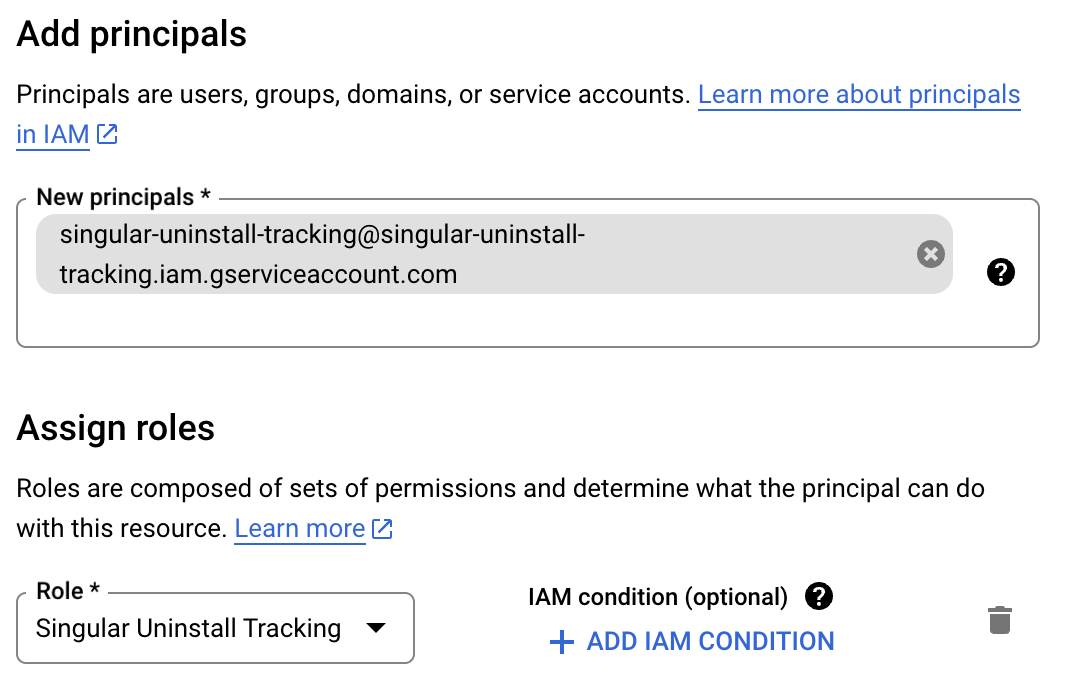Follow the 'in IAM' link text
Image resolution: width=1072 pixels, height=684 pixels.
(x=53, y=134)
